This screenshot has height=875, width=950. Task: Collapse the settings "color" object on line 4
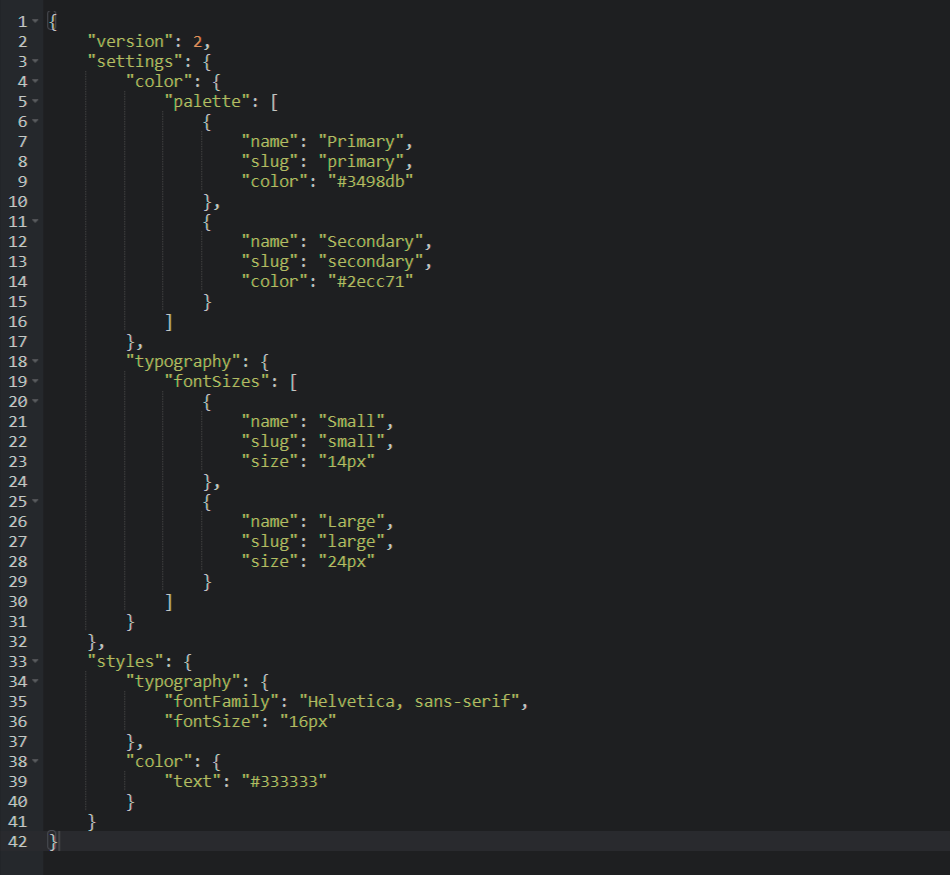[36, 81]
